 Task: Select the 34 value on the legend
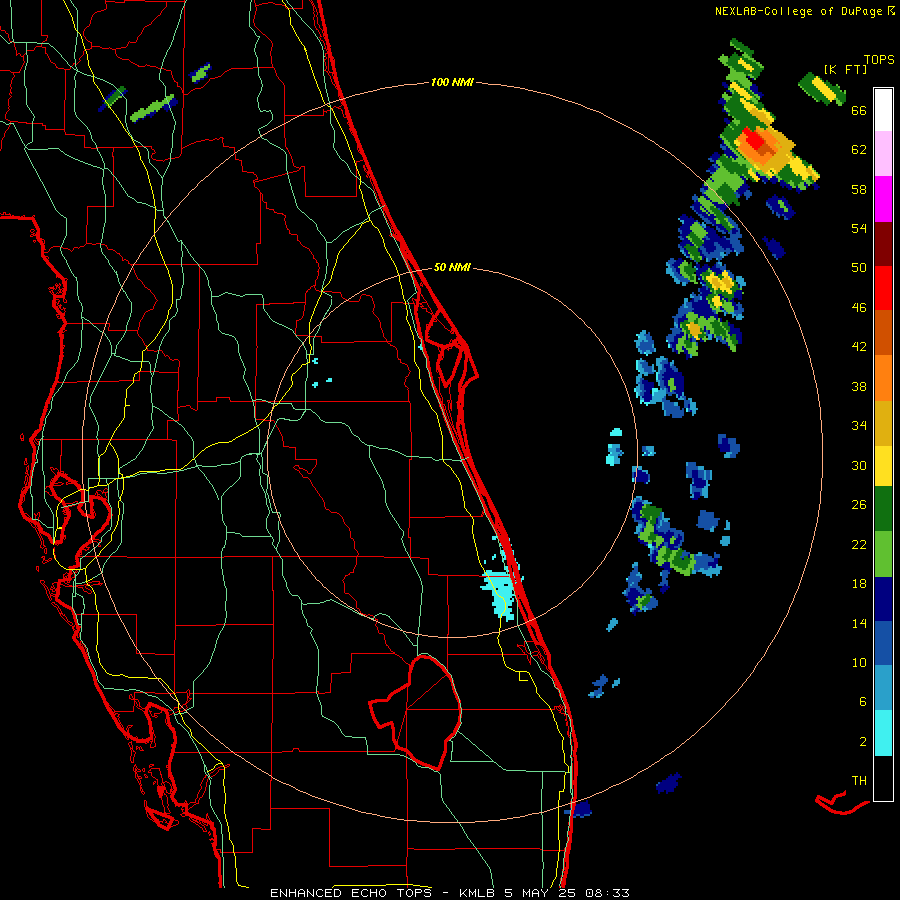(x=859, y=426)
